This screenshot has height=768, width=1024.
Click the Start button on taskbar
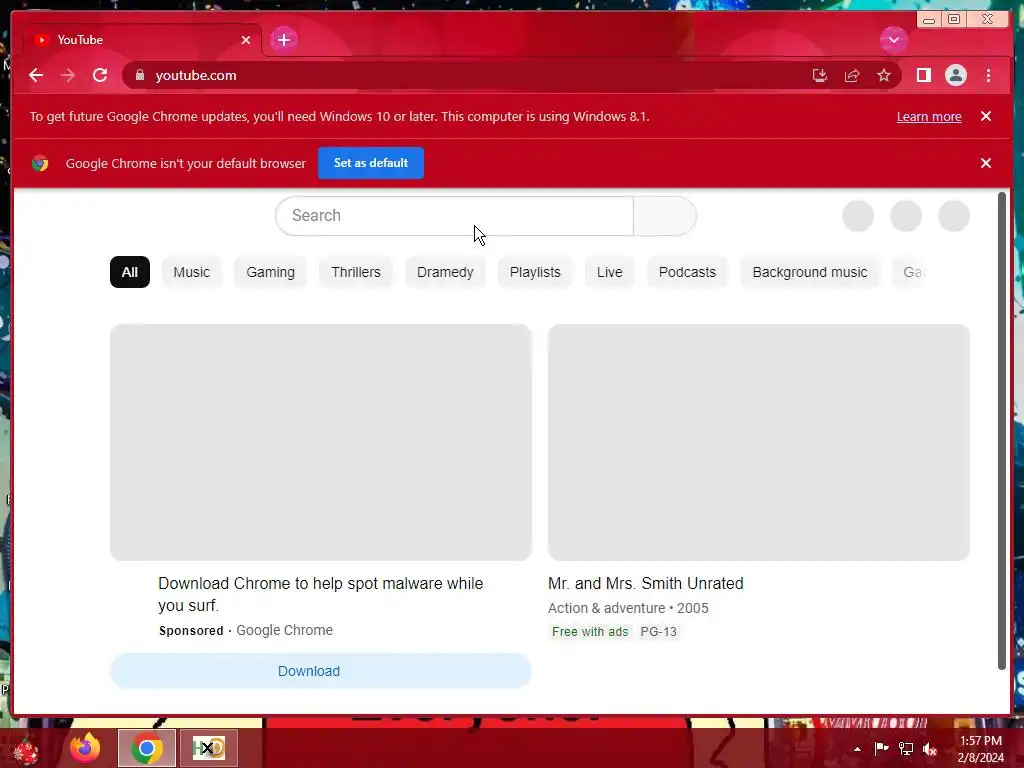25,749
